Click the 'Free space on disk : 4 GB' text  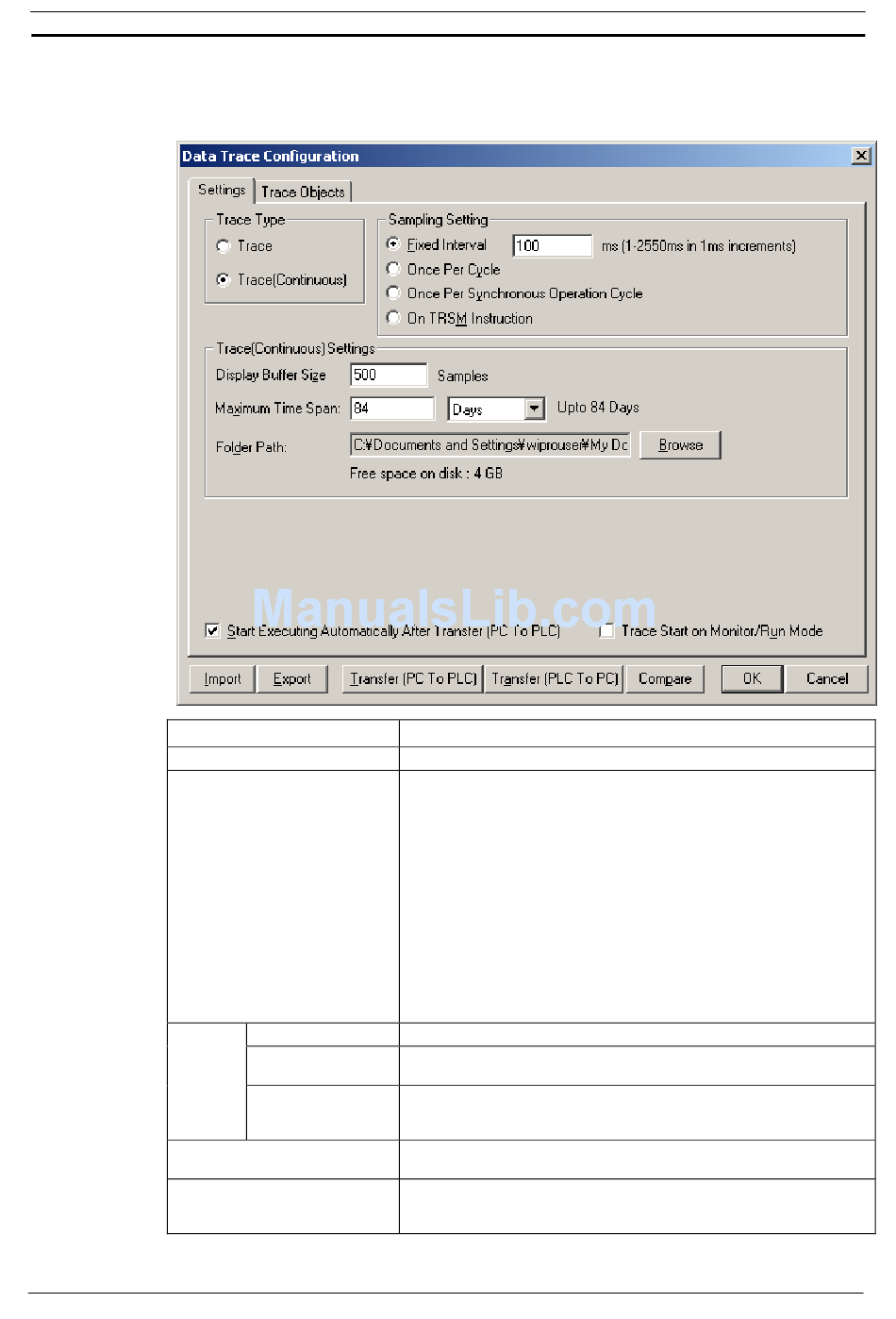tap(426, 474)
